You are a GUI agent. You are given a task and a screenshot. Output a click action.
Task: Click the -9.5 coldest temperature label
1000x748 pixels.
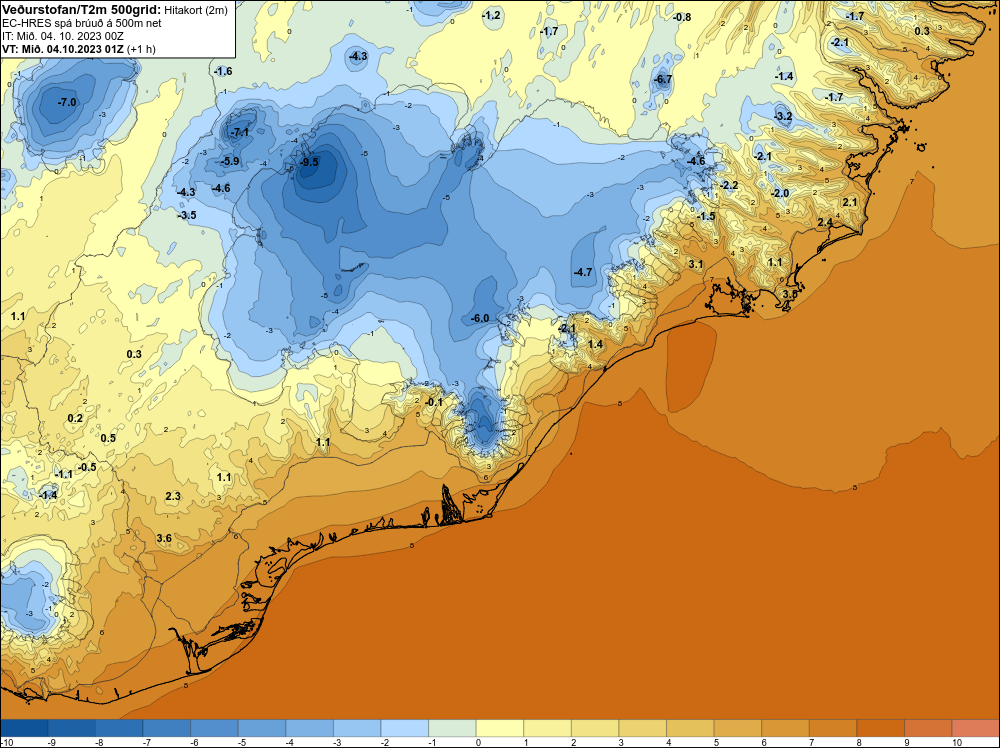(309, 163)
